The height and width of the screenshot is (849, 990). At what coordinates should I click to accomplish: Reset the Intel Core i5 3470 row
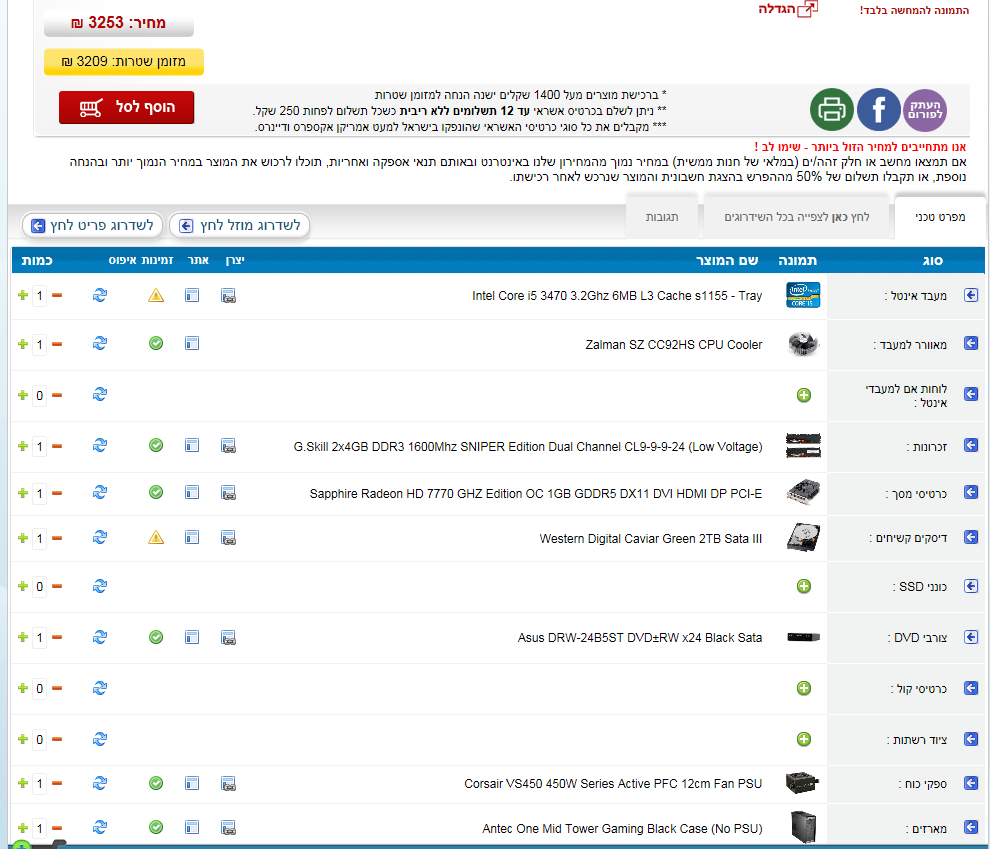click(100, 295)
